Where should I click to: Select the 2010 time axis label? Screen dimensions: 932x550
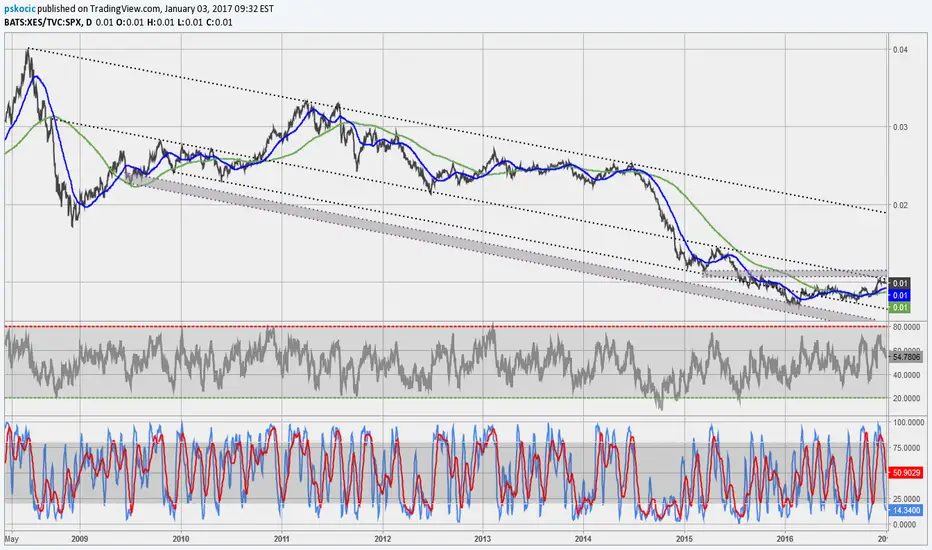[181, 539]
